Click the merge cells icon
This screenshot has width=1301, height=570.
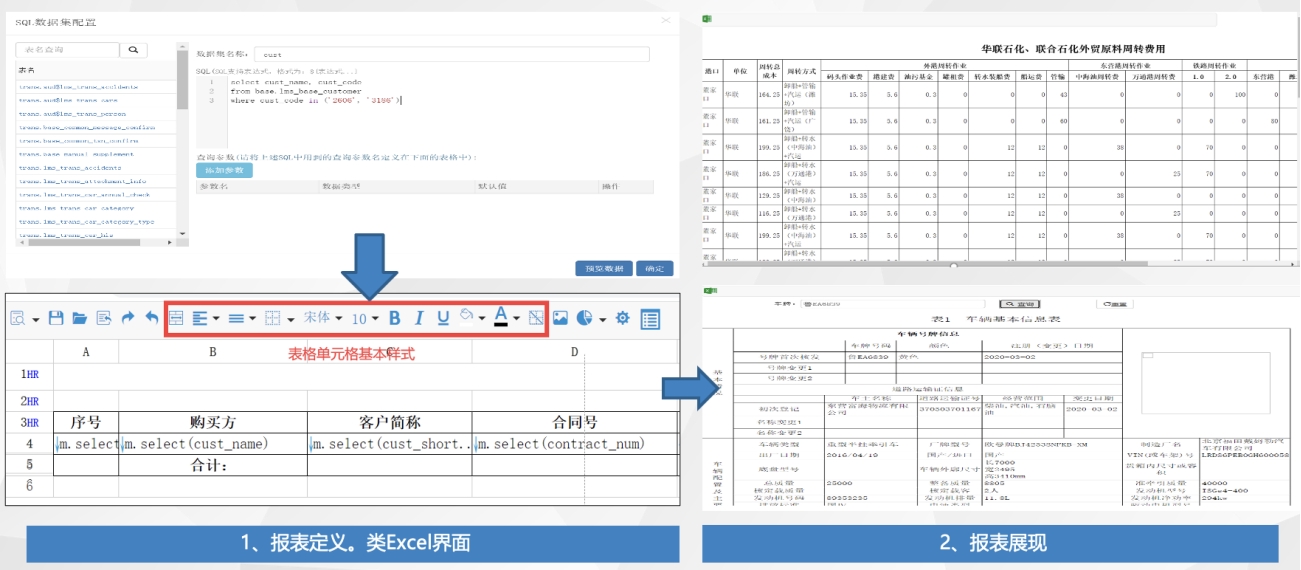point(175,318)
